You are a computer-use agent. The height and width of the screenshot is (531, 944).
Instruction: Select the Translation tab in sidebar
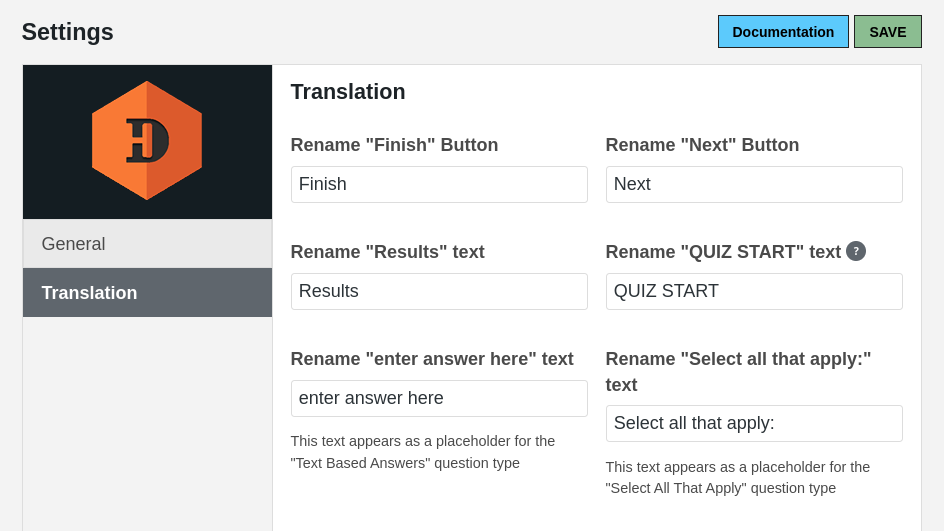pos(147,293)
